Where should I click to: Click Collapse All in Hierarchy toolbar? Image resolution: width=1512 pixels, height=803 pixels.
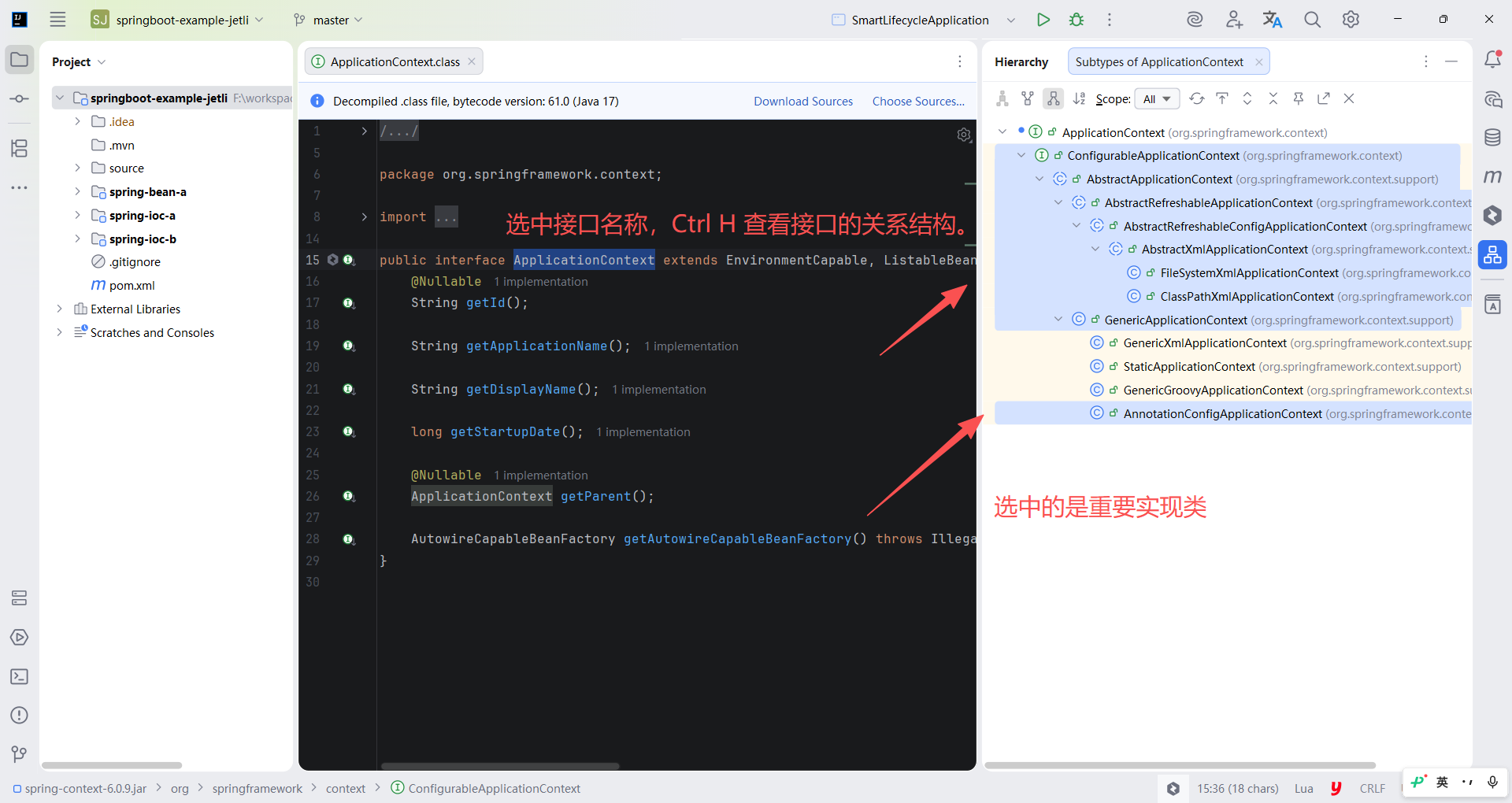1273,98
